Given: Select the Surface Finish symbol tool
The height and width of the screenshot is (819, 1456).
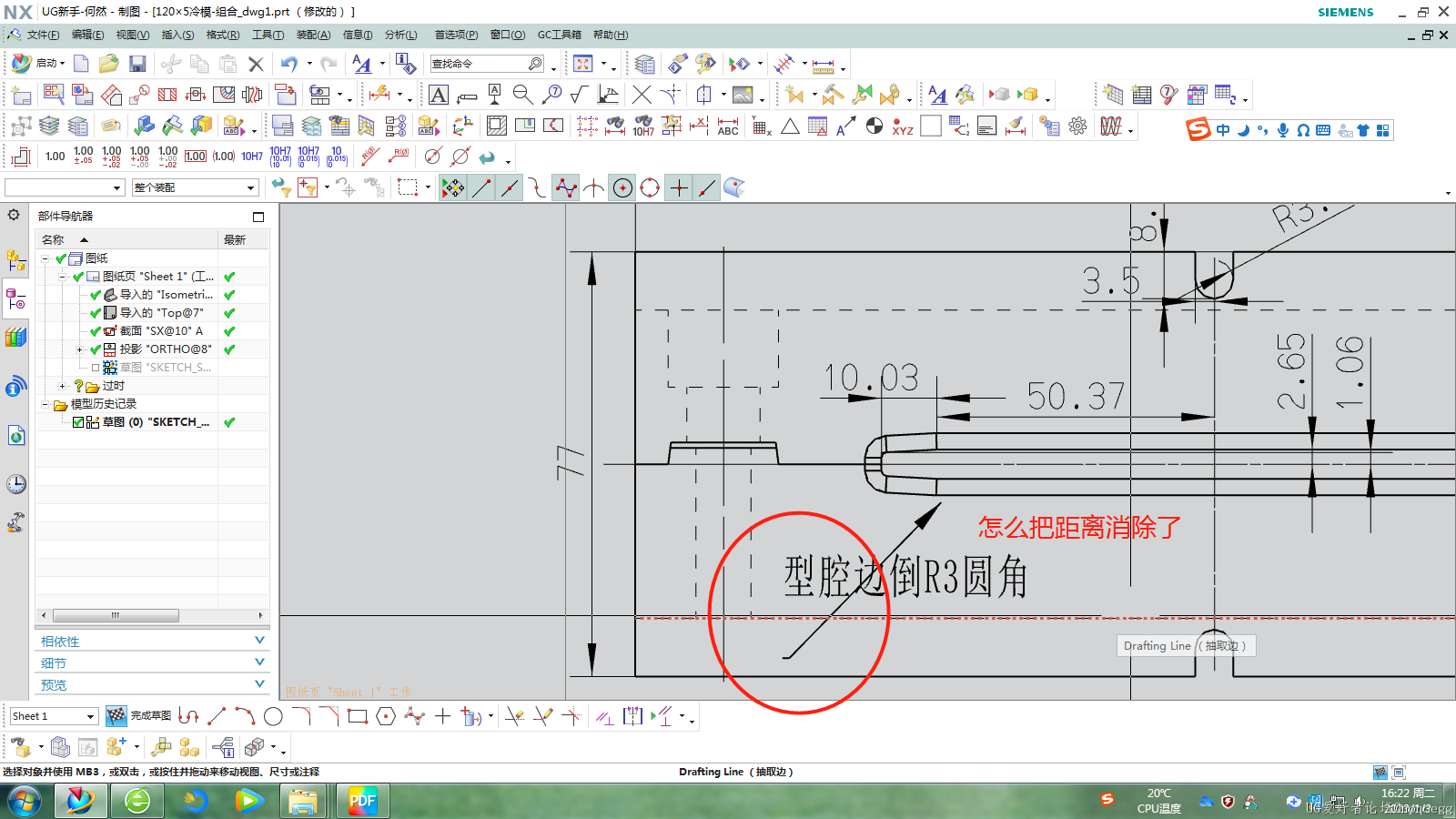Looking at the screenshot, I should 579,95.
